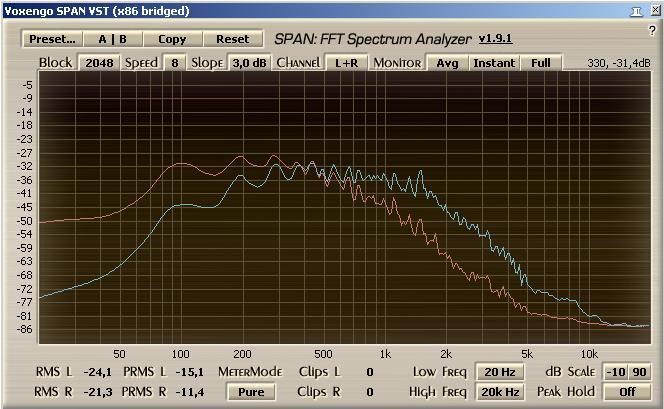Click the Clips L counter 0
Image resolution: width=664 pixels, height=409 pixels.
370,372
